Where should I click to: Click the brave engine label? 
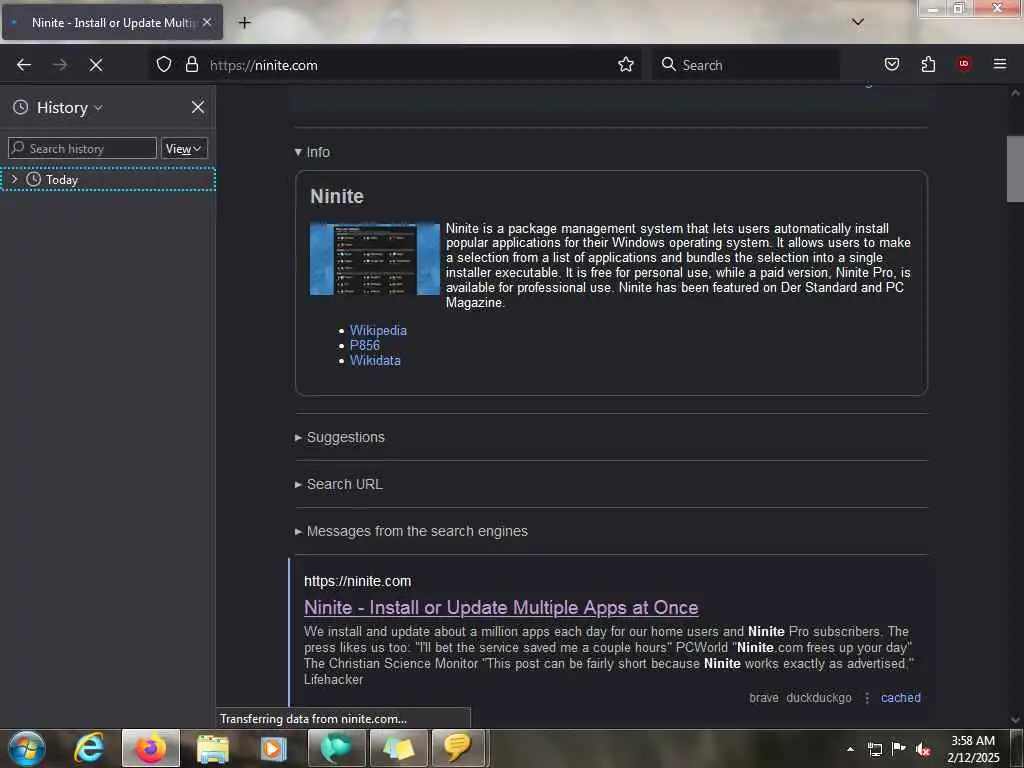click(763, 697)
